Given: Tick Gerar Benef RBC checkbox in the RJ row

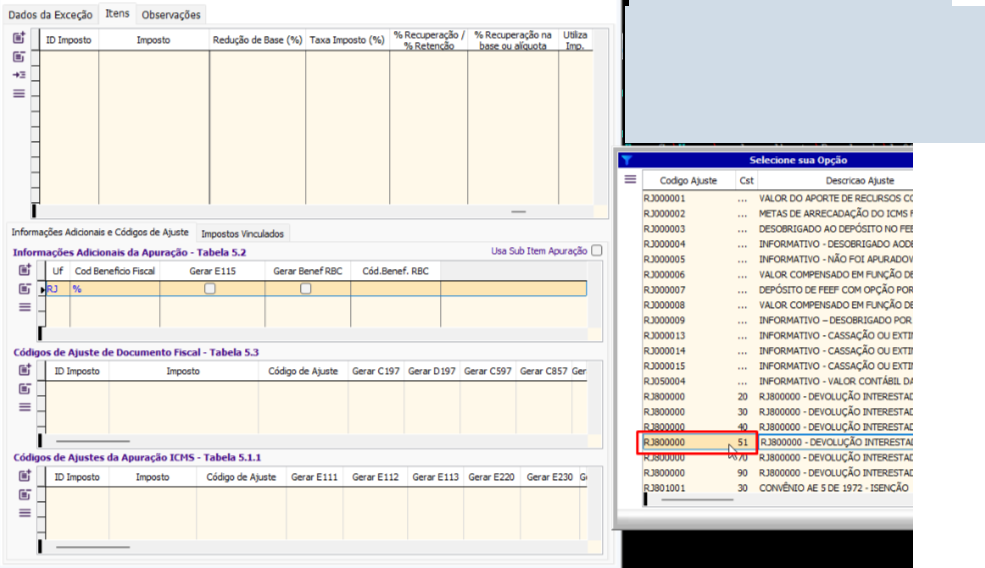Looking at the screenshot, I should pos(305,289).
